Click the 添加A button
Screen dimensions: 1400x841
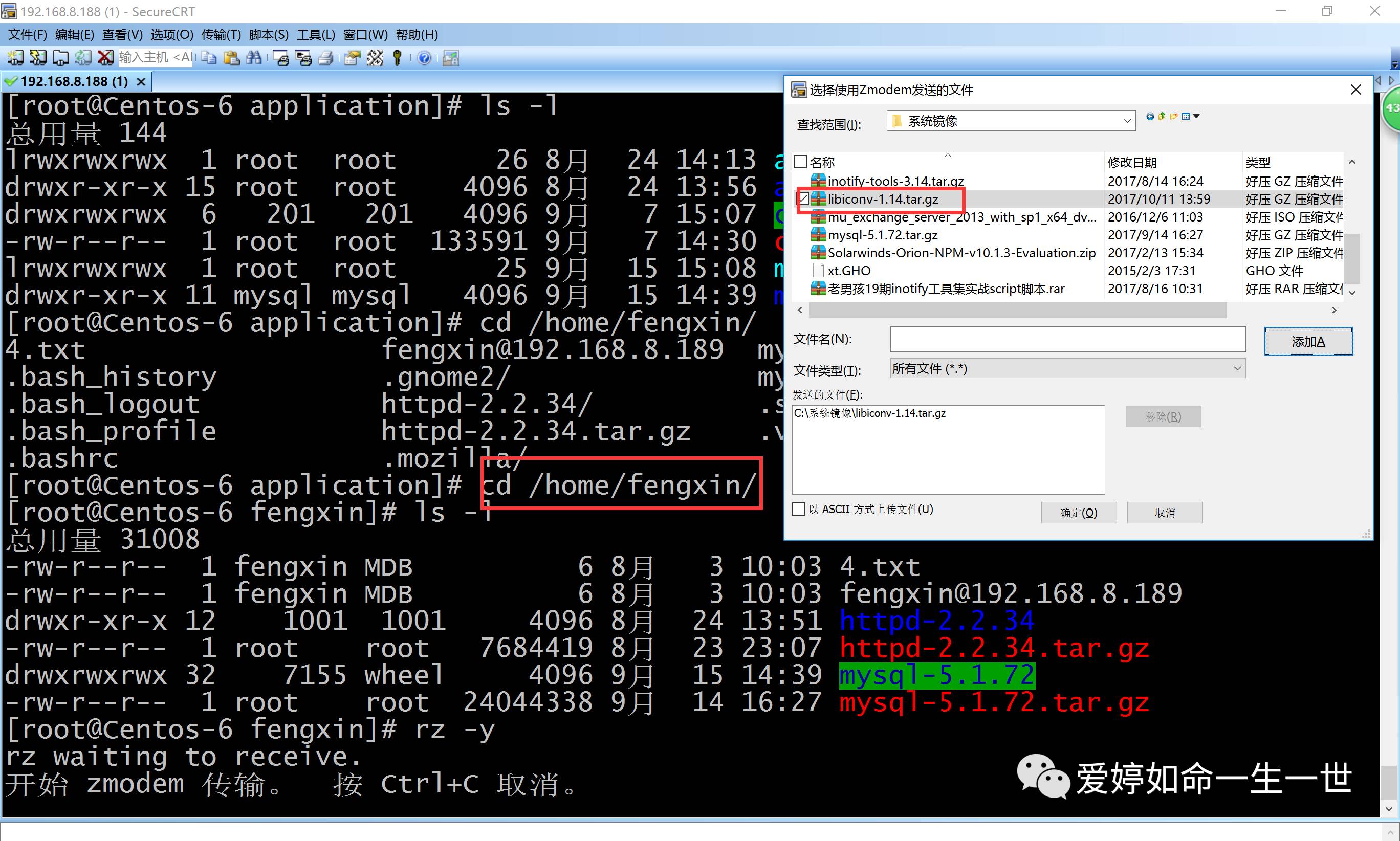[1307, 341]
